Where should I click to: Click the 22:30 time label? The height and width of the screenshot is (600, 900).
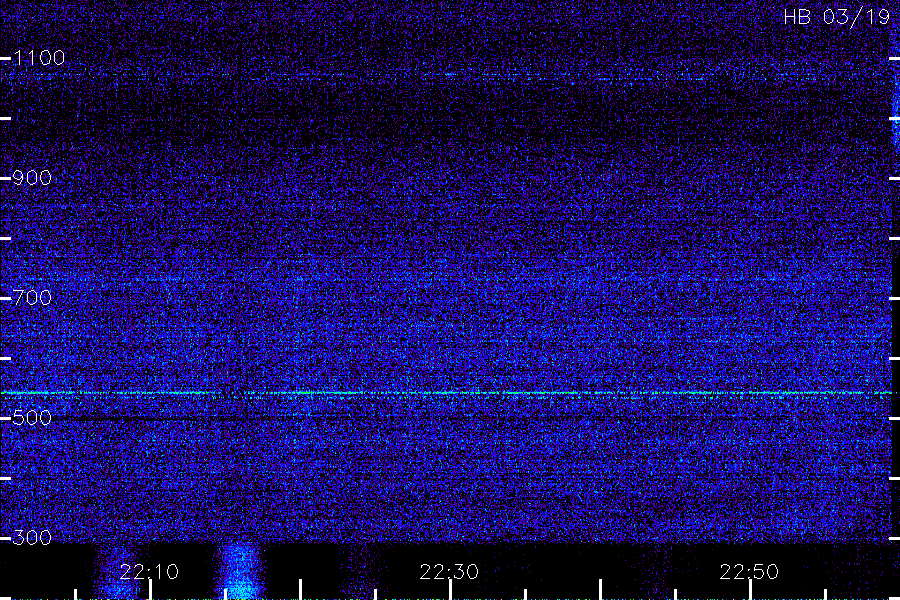pyautogui.click(x=449, y=572)
